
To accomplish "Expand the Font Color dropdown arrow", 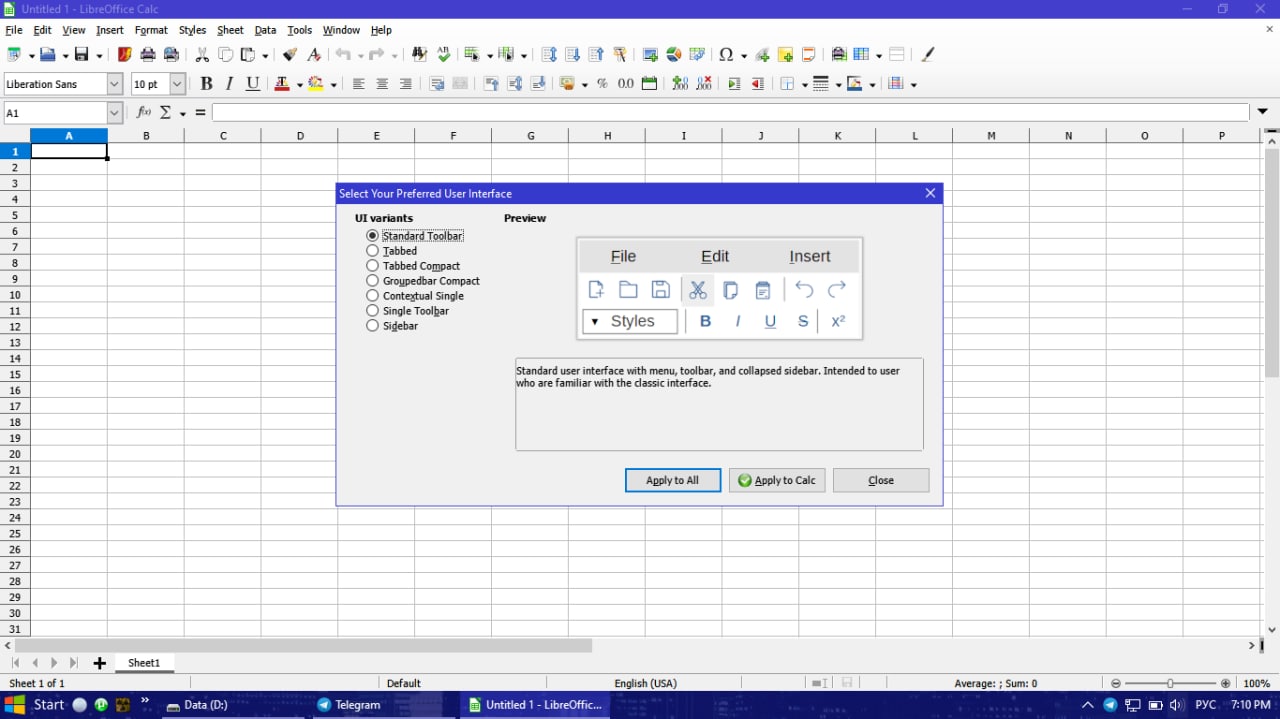I will pos(299,85).
